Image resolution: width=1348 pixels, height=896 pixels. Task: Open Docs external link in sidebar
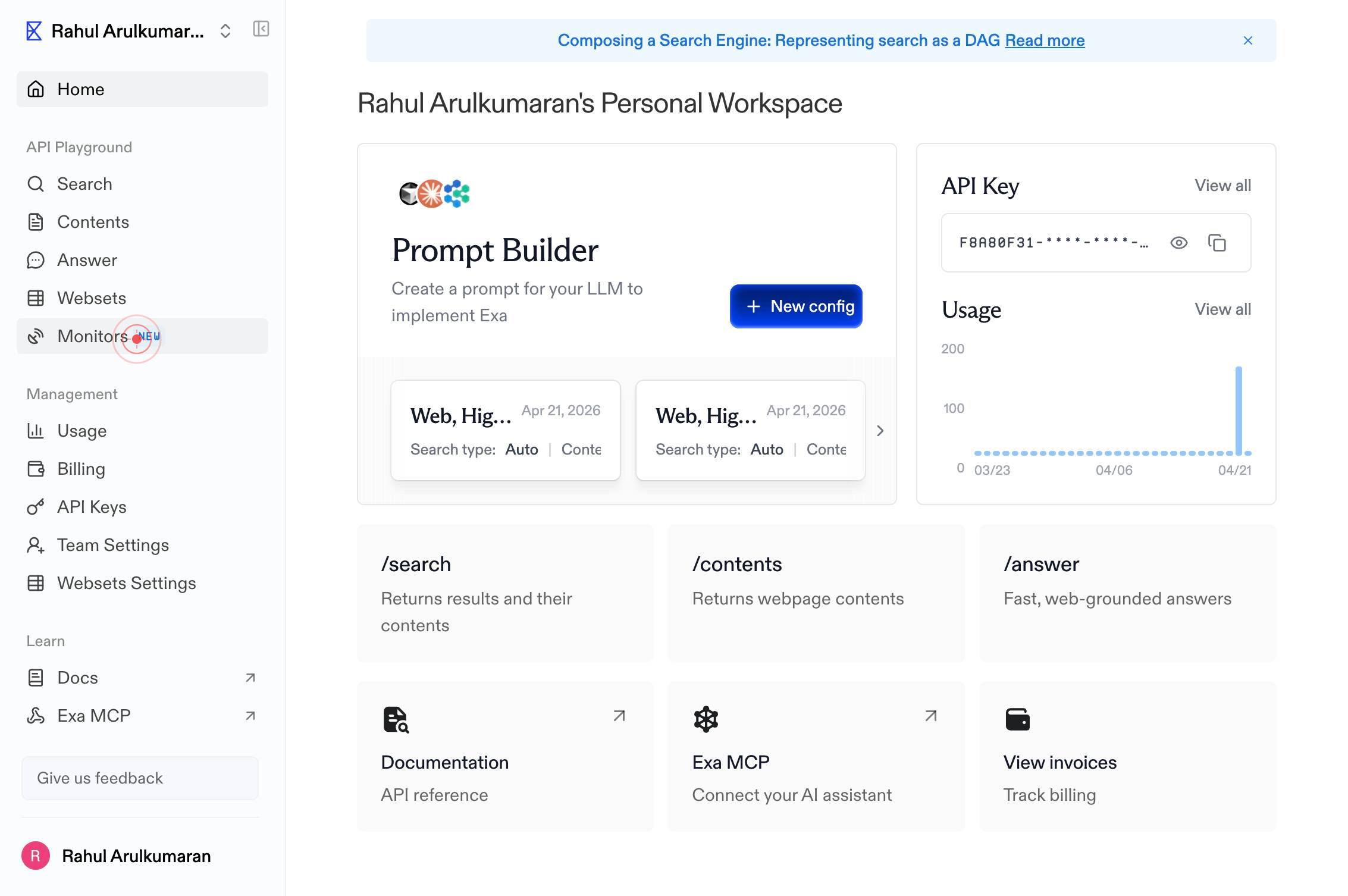point(142,678)
